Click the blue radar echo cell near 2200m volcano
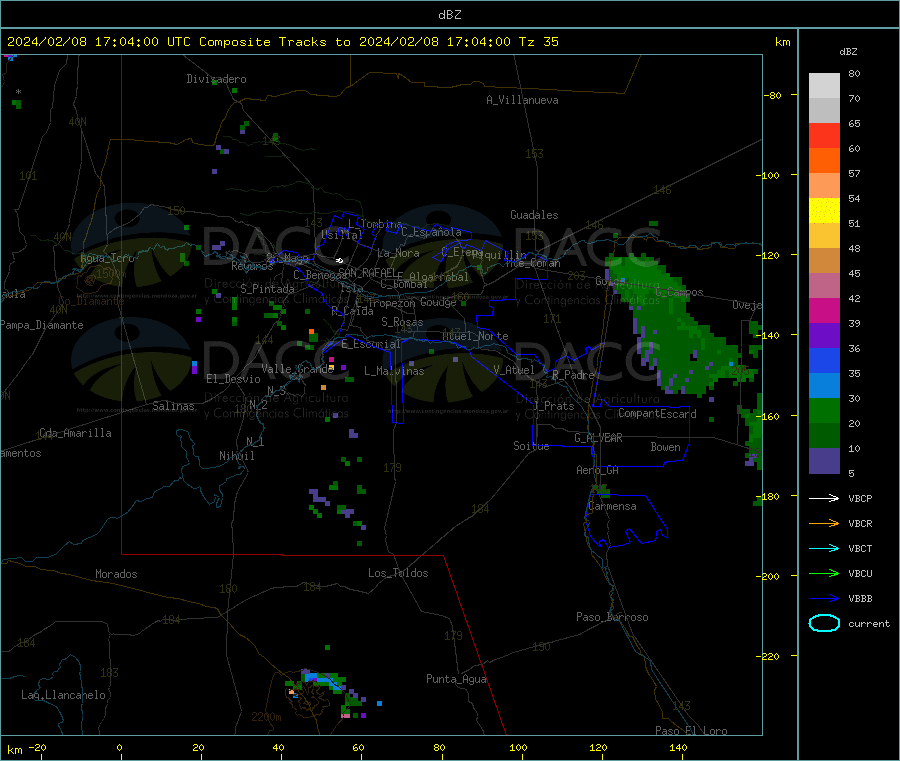900x761 pixels. click(323, 681)
